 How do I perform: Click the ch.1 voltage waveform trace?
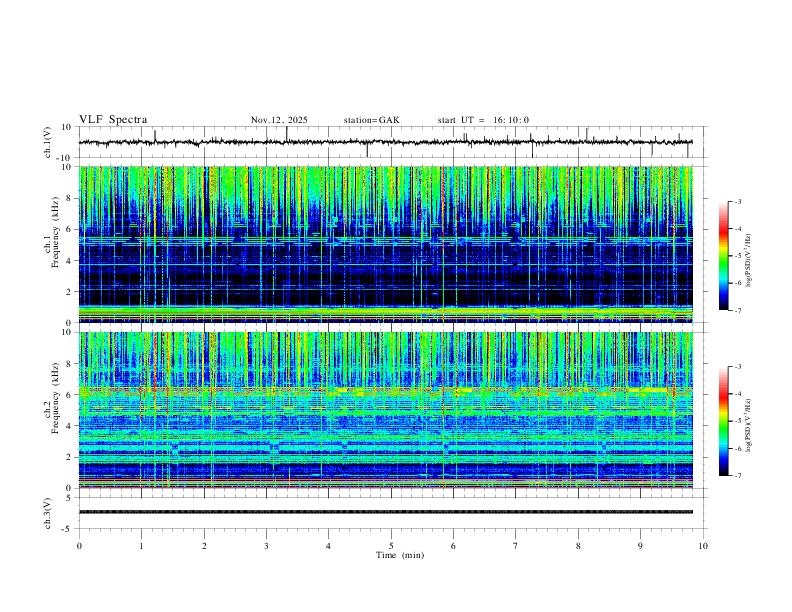[385, 142]
